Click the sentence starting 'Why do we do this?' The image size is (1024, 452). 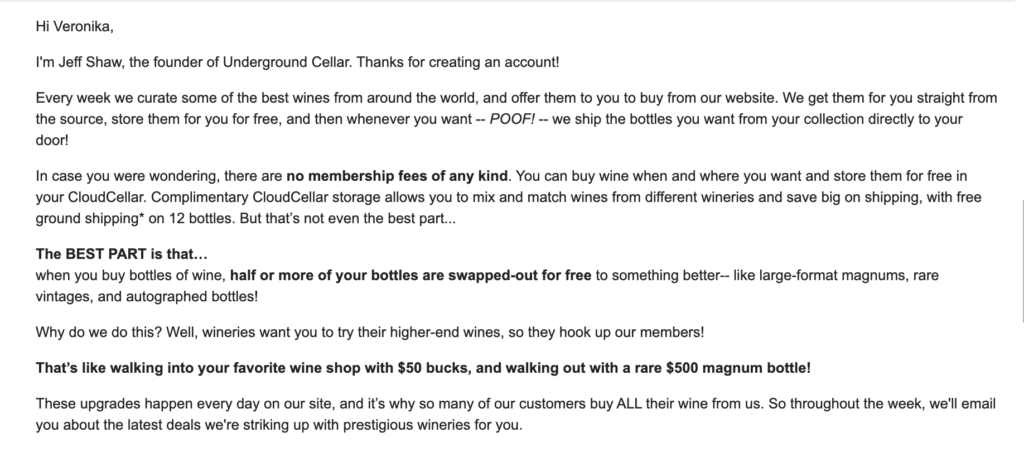click(370, 332)
